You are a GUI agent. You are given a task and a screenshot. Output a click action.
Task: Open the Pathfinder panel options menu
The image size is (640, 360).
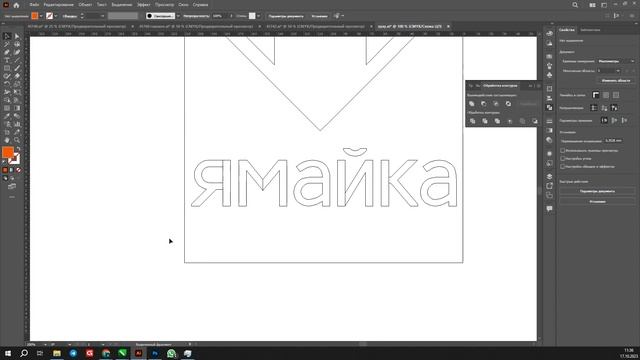(538, 86)
